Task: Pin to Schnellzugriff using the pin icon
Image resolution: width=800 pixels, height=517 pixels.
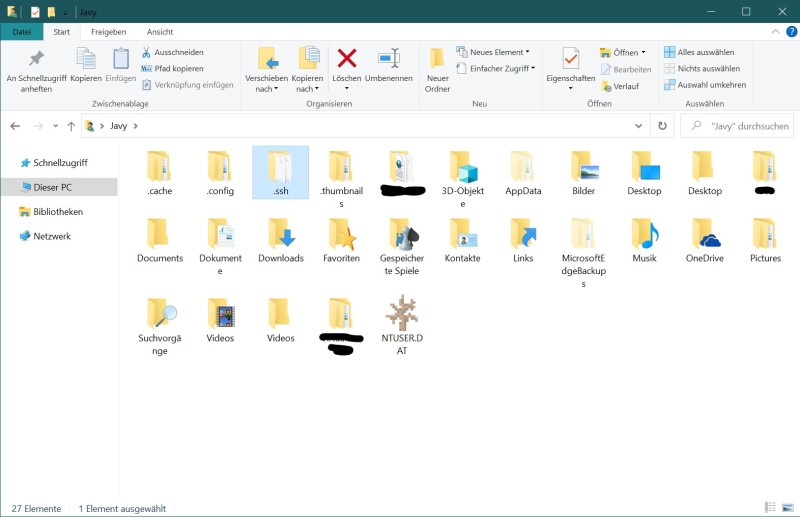Action: click(38, 63)
